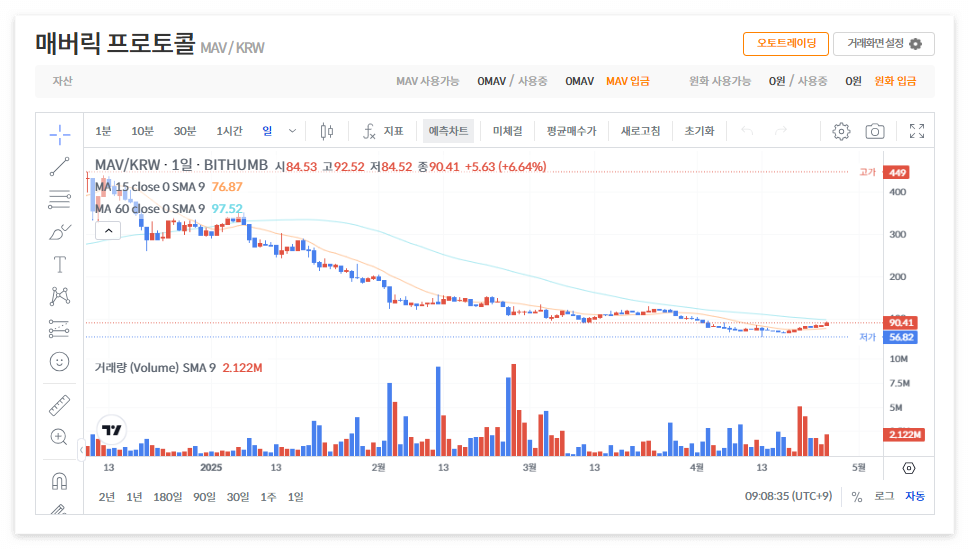Toggle the 예측차트 forecast chart
This screenshot has height=549, width=969.
(x=448, y=131)
